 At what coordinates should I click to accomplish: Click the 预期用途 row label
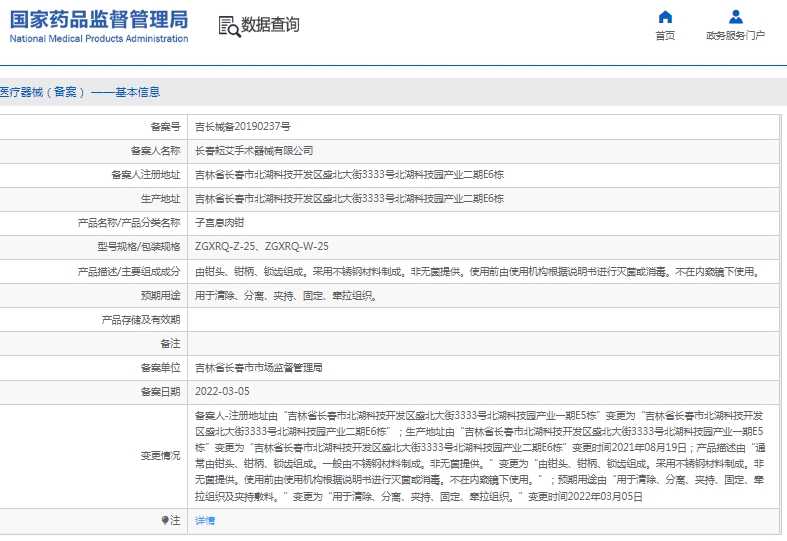160,296
